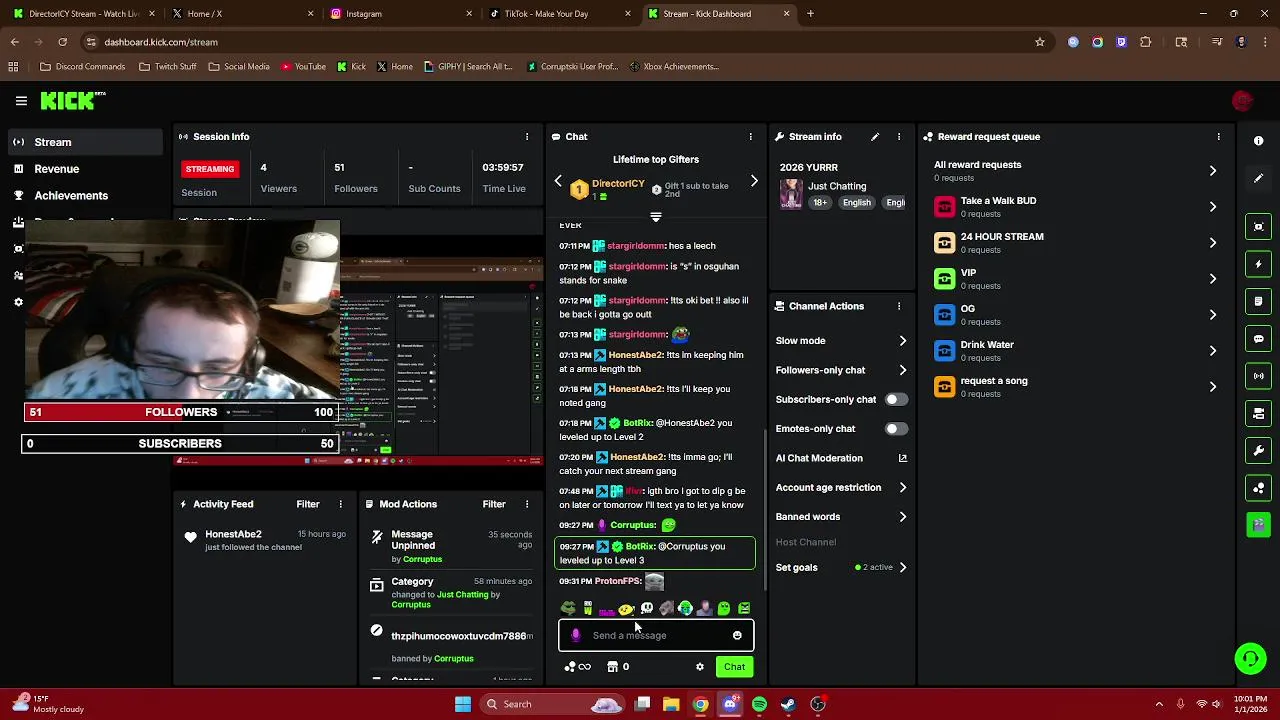Open the hamburger menu beside Kick logo

tap(21, 101)
